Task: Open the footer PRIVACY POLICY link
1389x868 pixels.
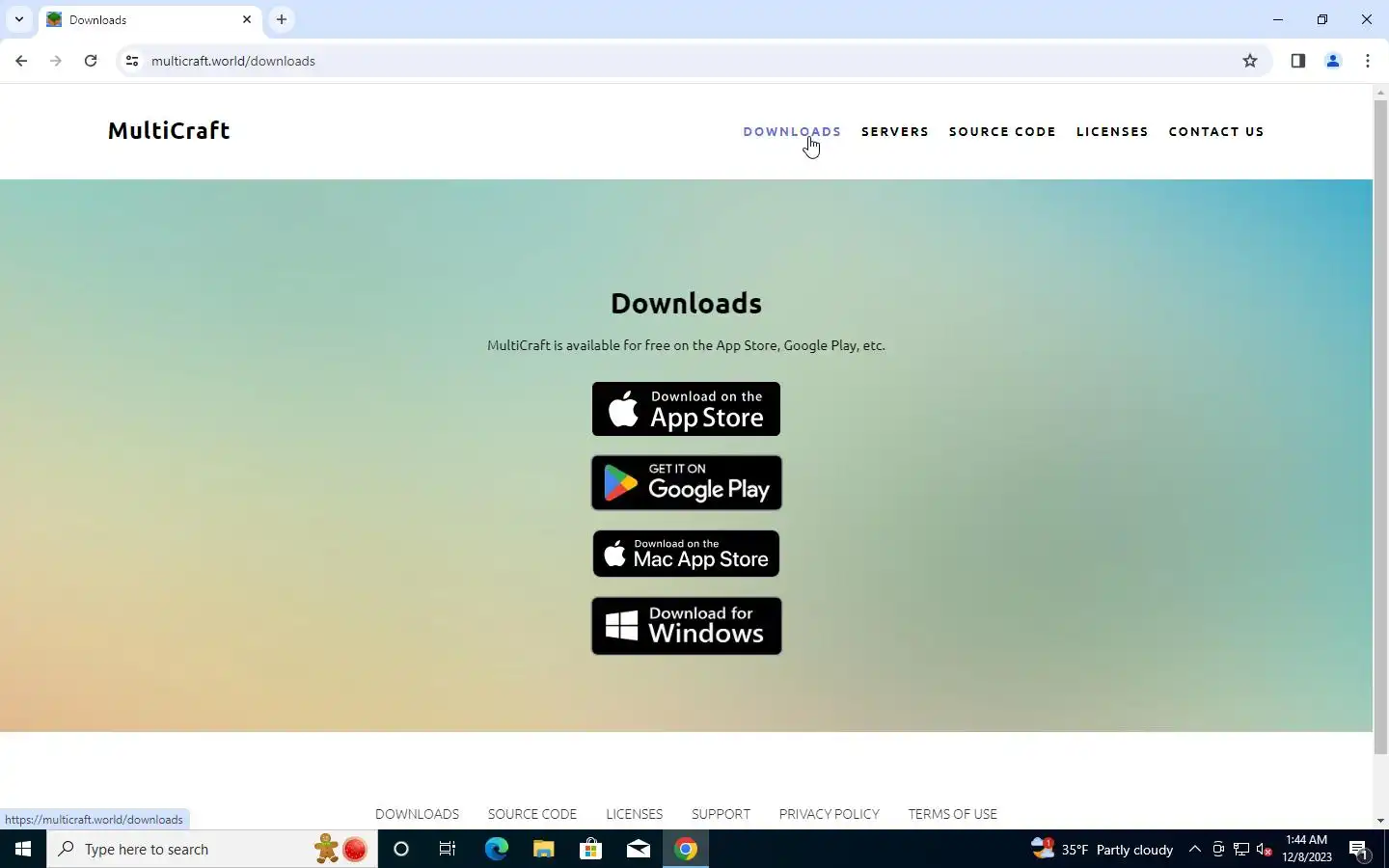Action: (x=830, y=814)
